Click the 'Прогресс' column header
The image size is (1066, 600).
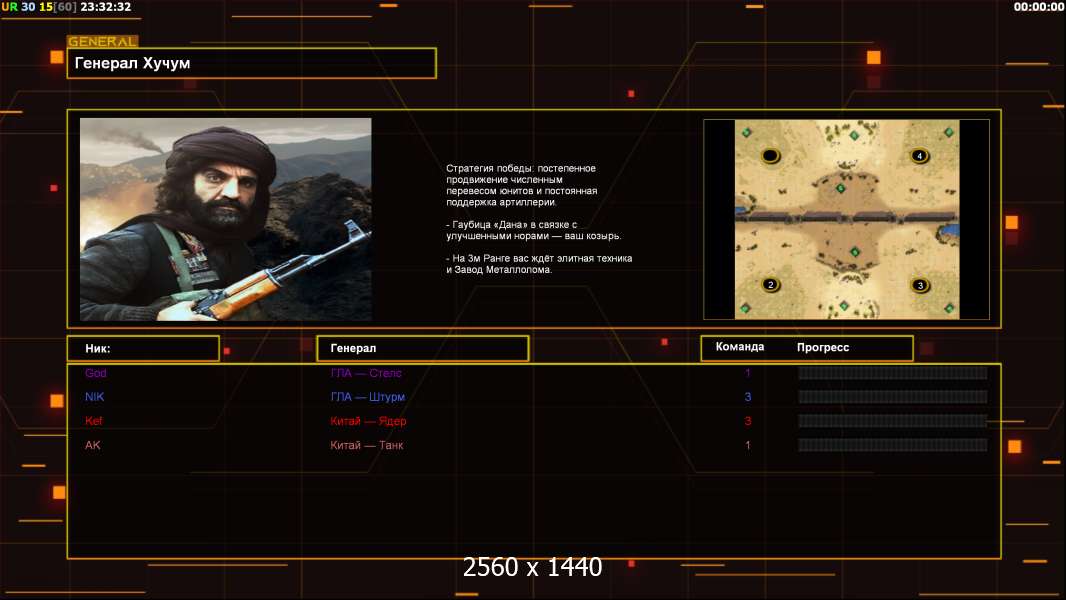(823, 347)
